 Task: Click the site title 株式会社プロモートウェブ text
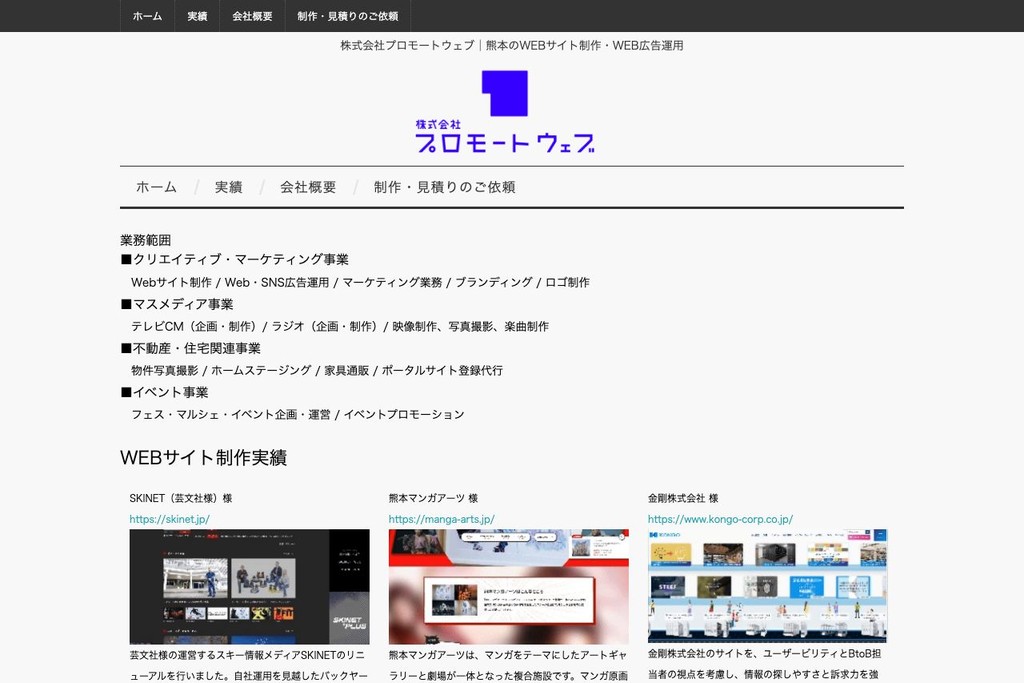pos(511,46)
